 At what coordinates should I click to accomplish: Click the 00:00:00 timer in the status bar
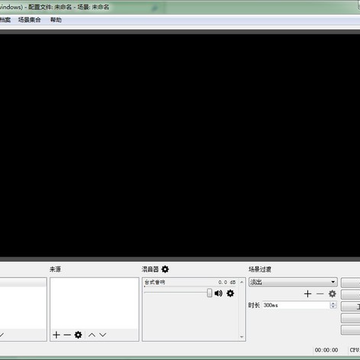(x=326, y=350)
